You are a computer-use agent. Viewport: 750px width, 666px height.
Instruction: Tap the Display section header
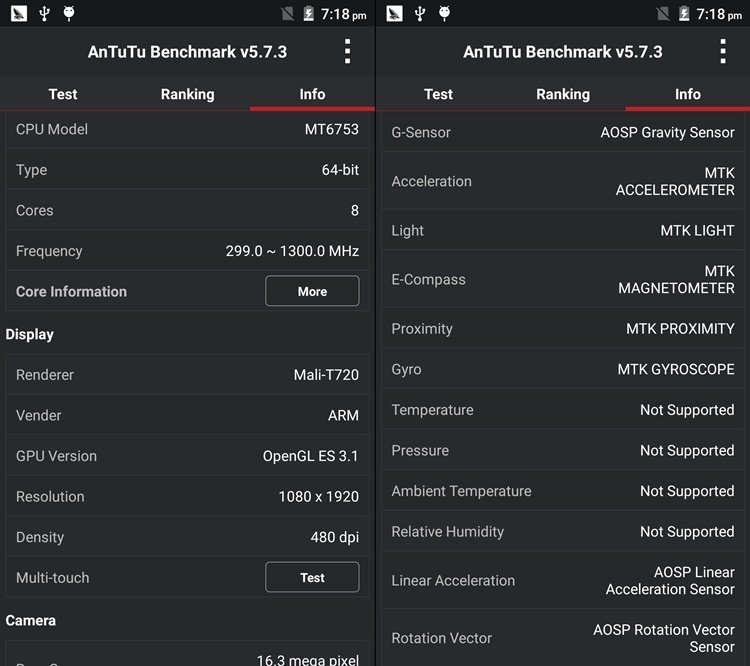coord(30,334)
